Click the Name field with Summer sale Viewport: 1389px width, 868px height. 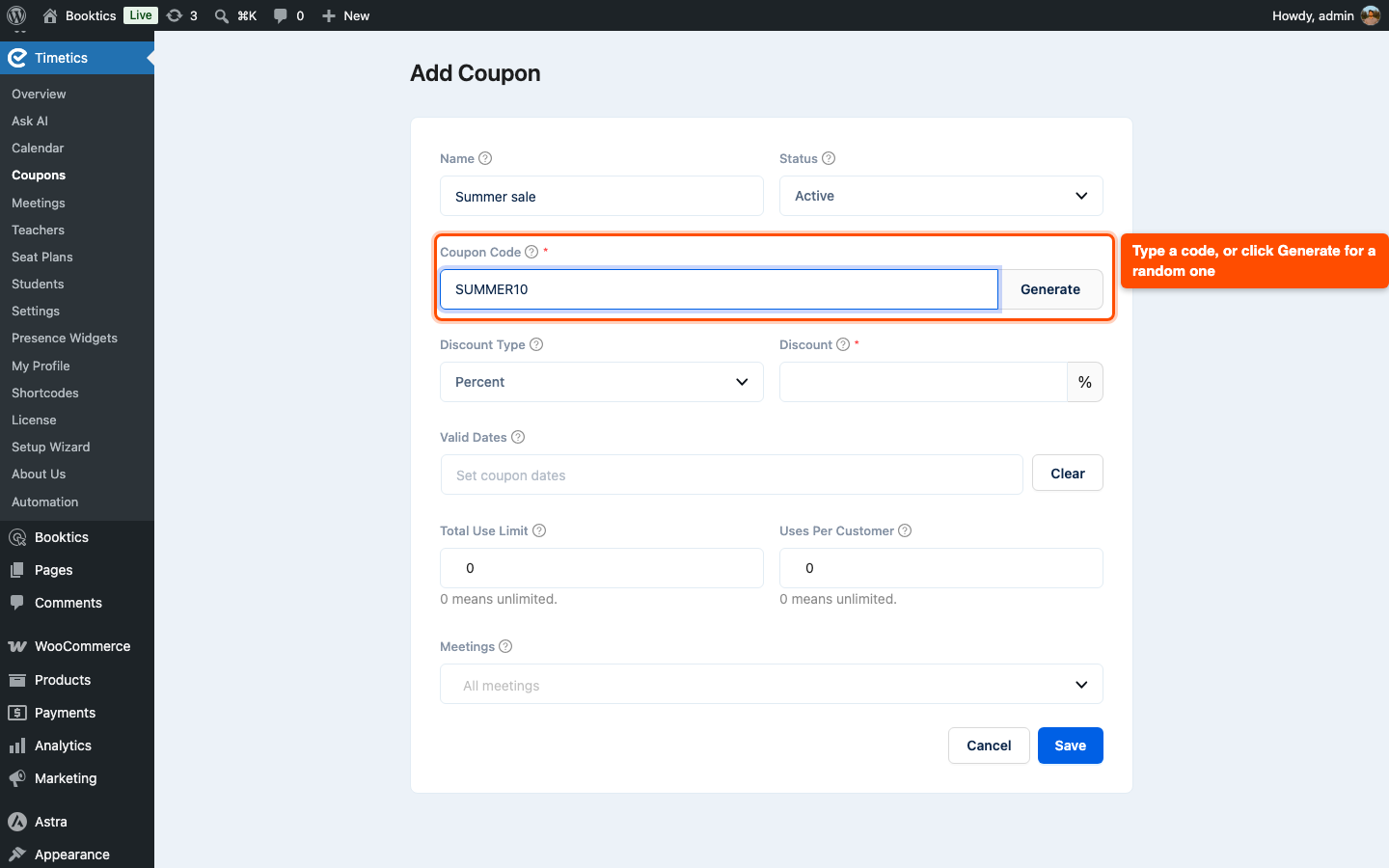(602, 196)
